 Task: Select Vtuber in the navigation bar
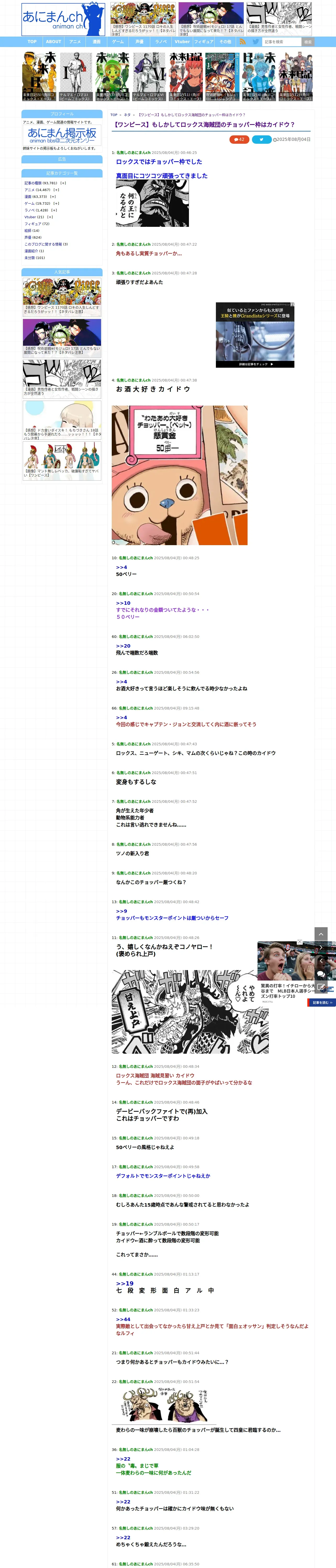tap(182, 42)
